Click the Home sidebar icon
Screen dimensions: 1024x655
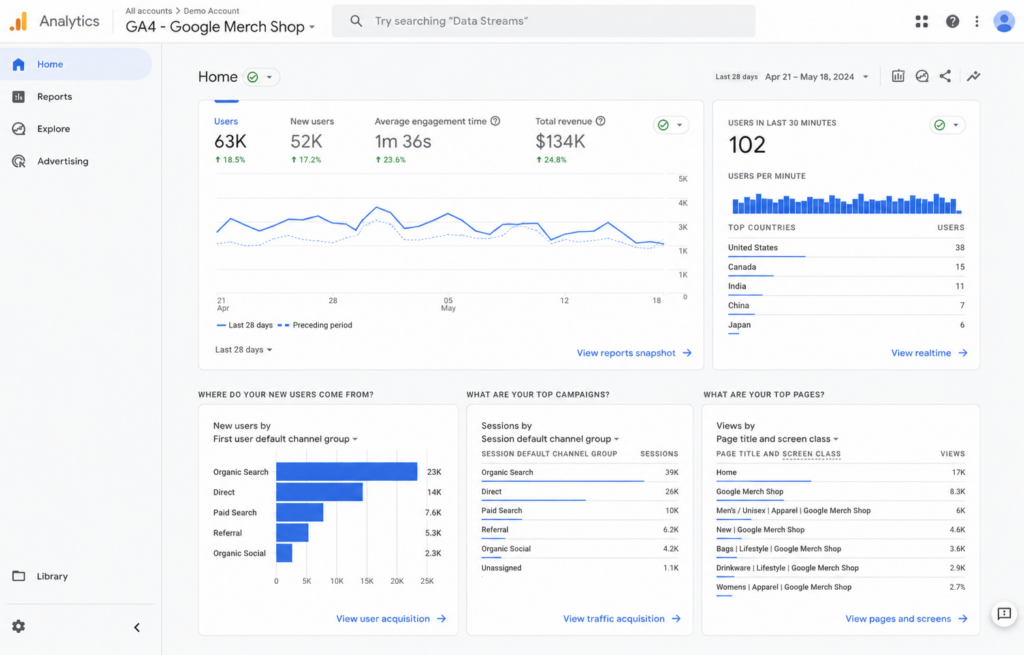[x=18, y=64]
